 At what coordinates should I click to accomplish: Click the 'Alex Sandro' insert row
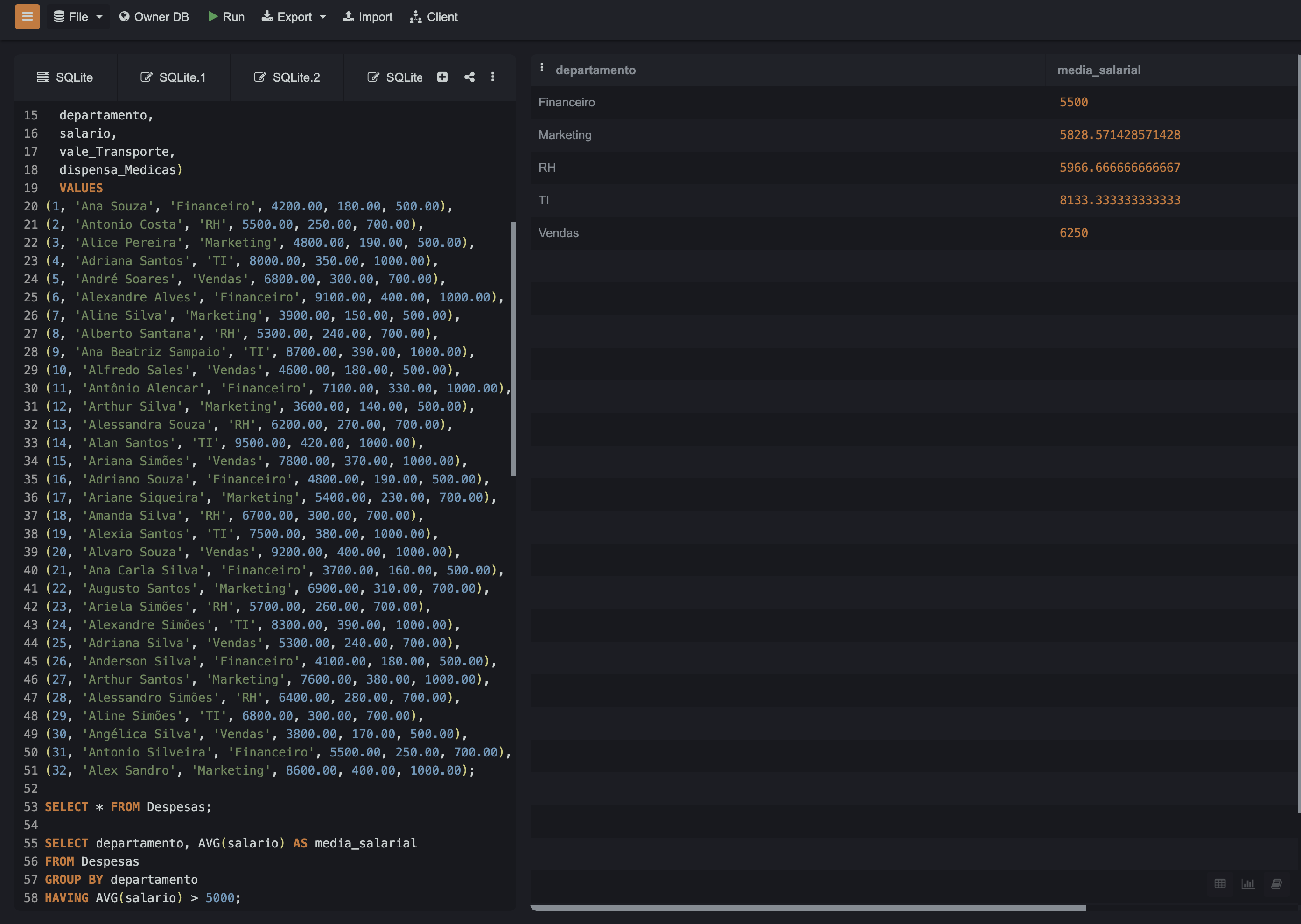pos(260,770)
